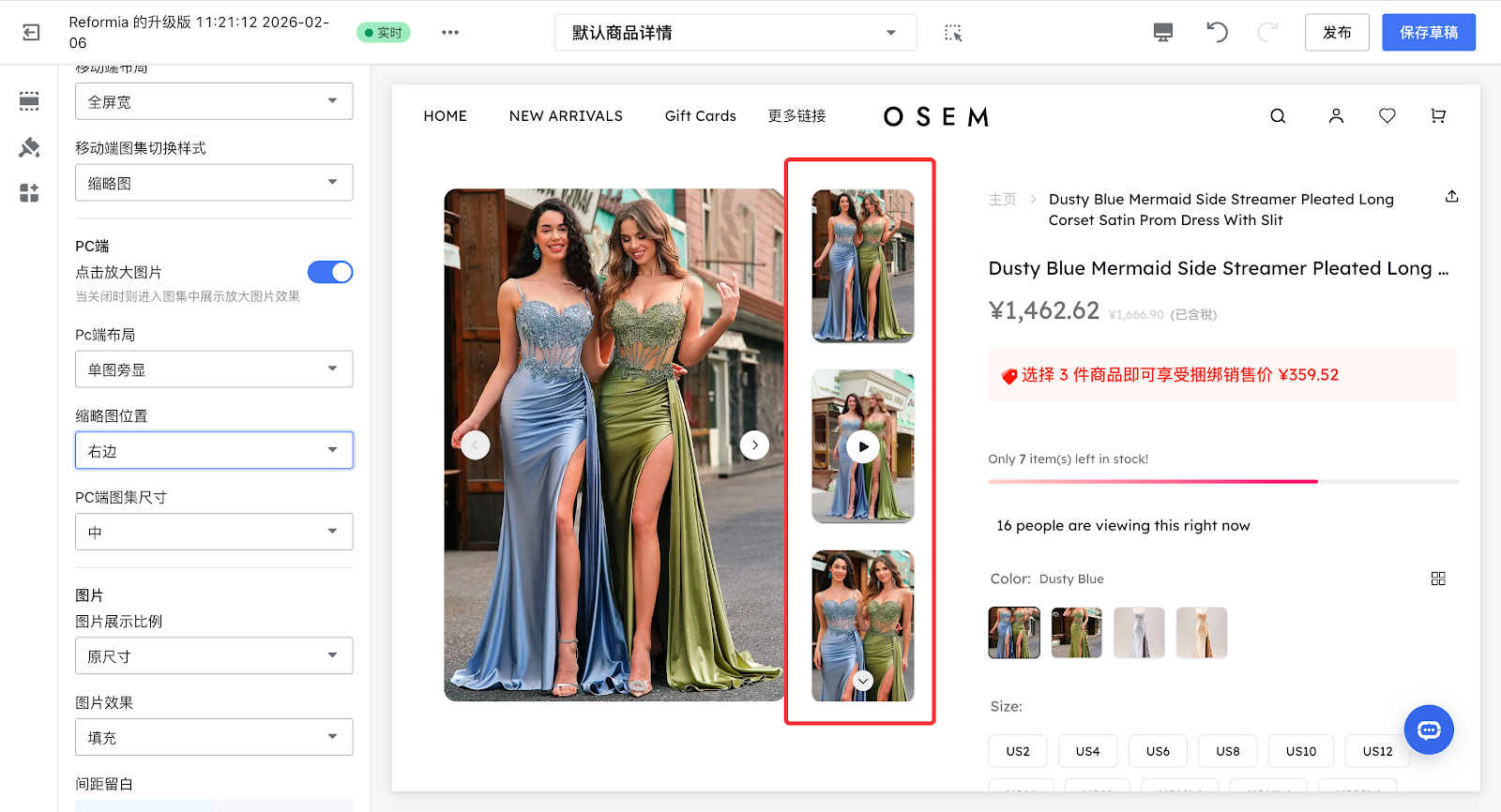
Task: Open the 缩略图位置 dropdown set to 右边
Action: click(214, 451)
